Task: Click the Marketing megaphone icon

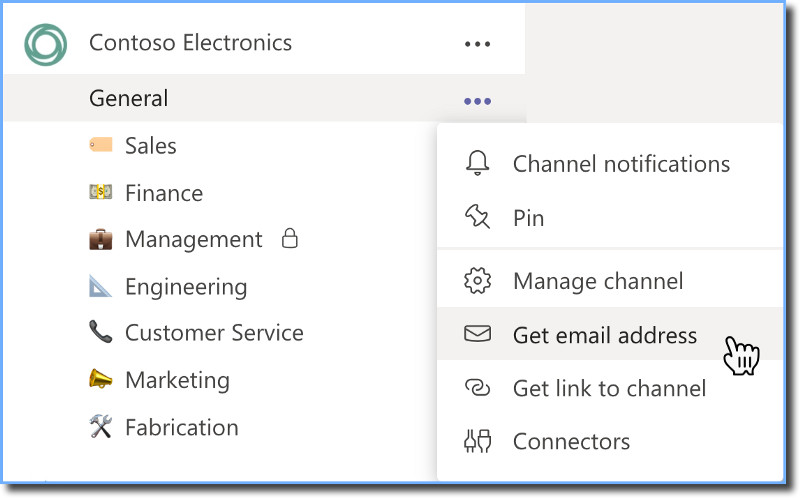Action: coord(101,379)
